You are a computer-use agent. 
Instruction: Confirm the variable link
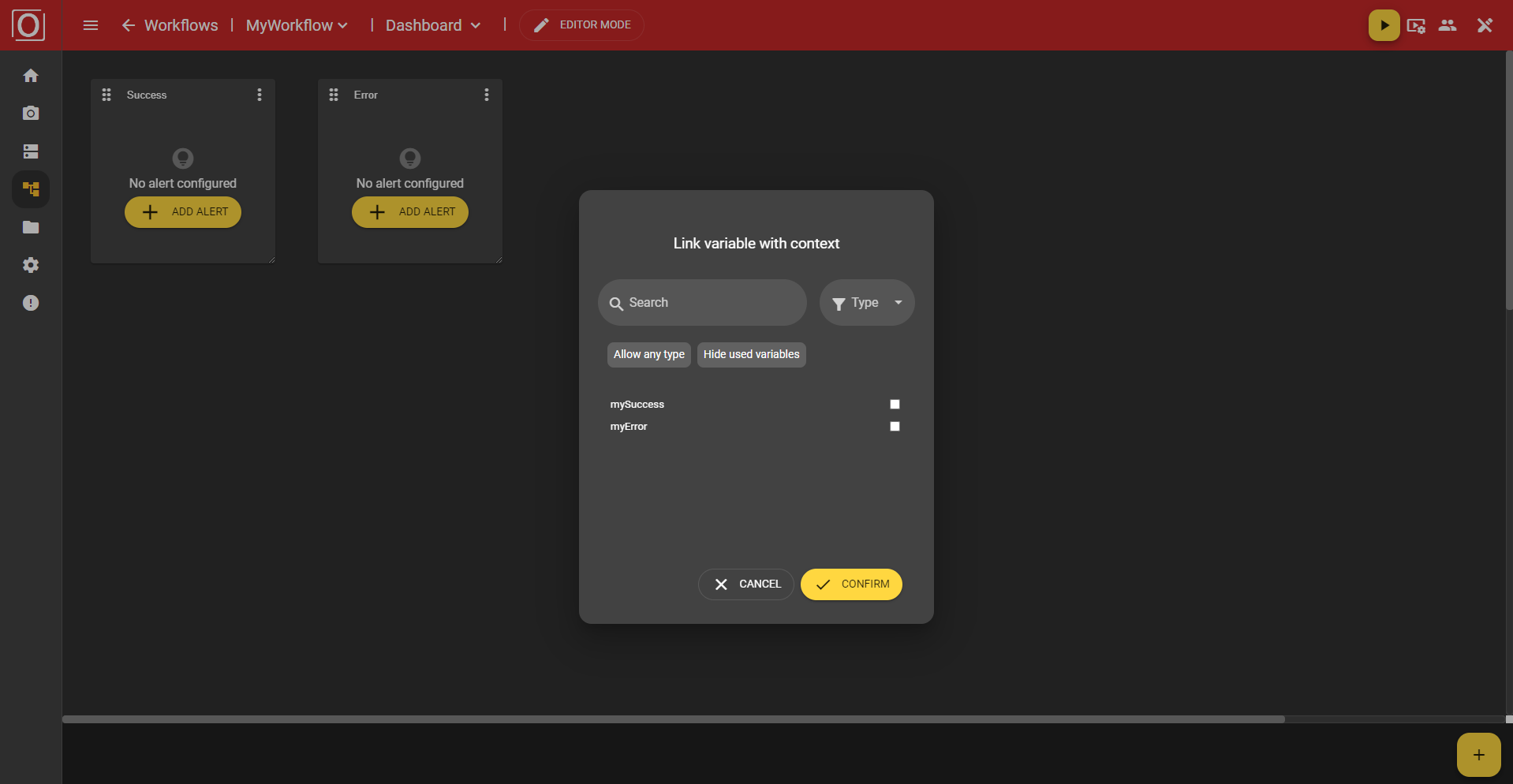click(x=851, y=584)
